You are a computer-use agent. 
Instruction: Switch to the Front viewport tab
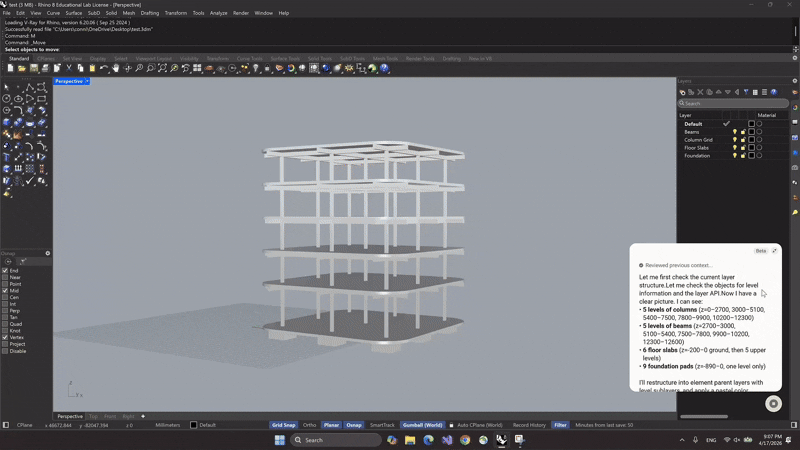pos(110,416)
